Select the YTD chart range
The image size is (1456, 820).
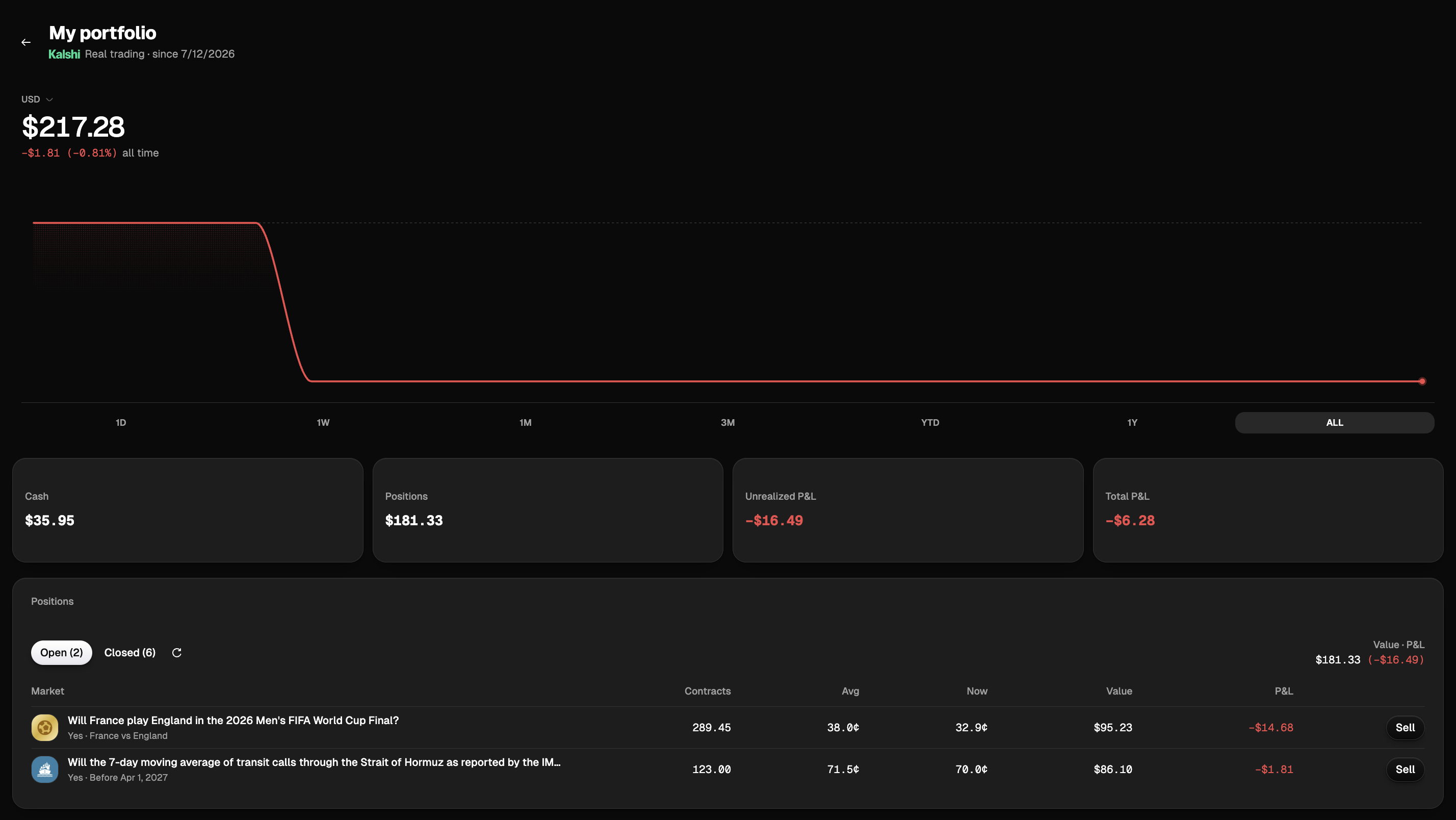point(930,422)
